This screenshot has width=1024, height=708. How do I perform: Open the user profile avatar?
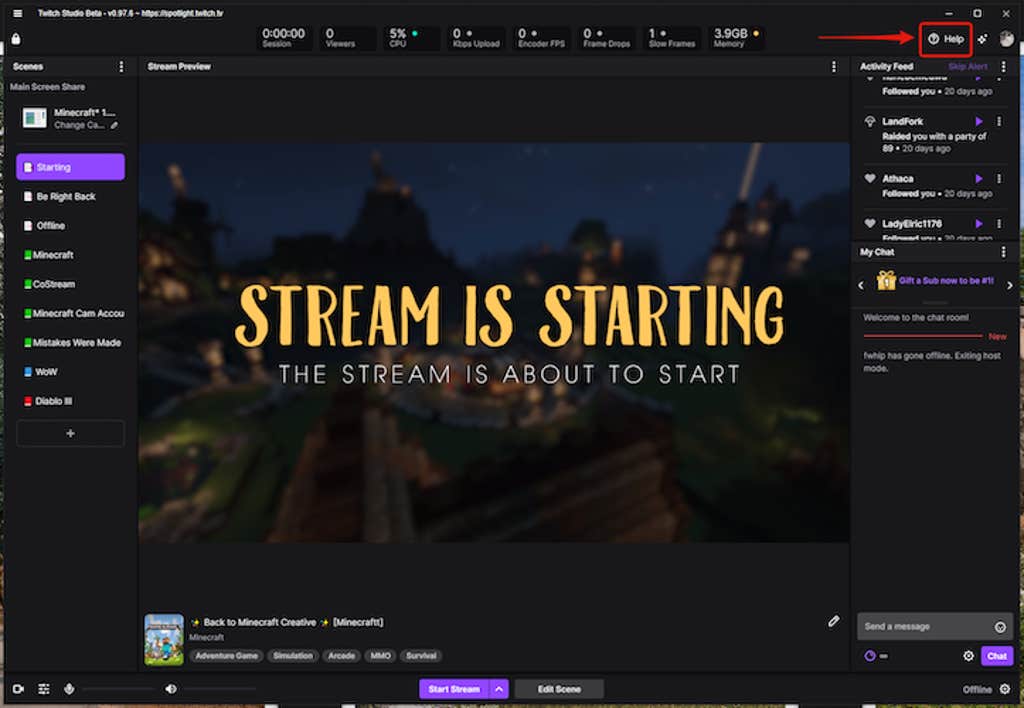click(x=1006, y=39)
